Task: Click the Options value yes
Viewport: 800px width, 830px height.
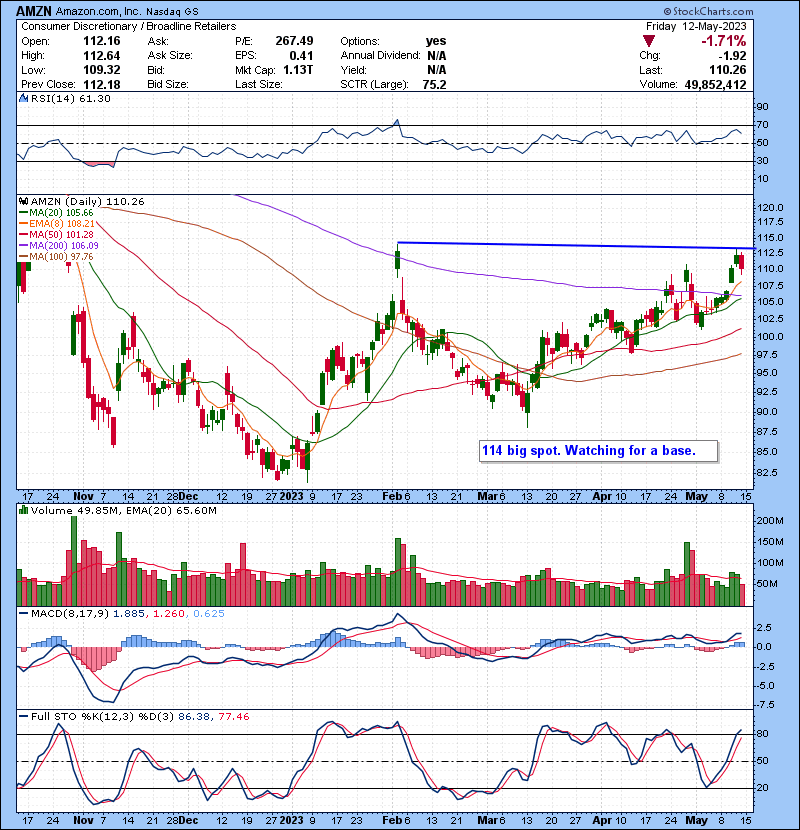Action: (436, 41)
